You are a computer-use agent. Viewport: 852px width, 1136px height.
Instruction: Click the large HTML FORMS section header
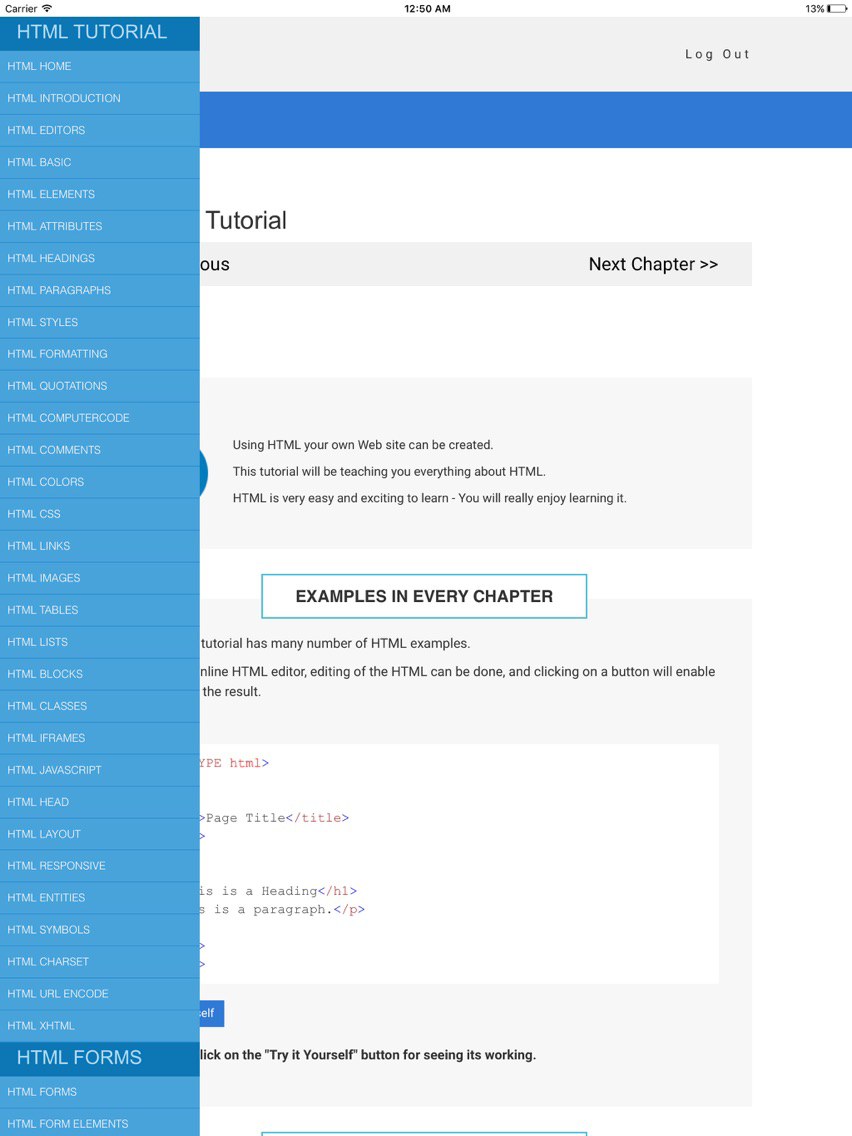tap(99, 1058)
